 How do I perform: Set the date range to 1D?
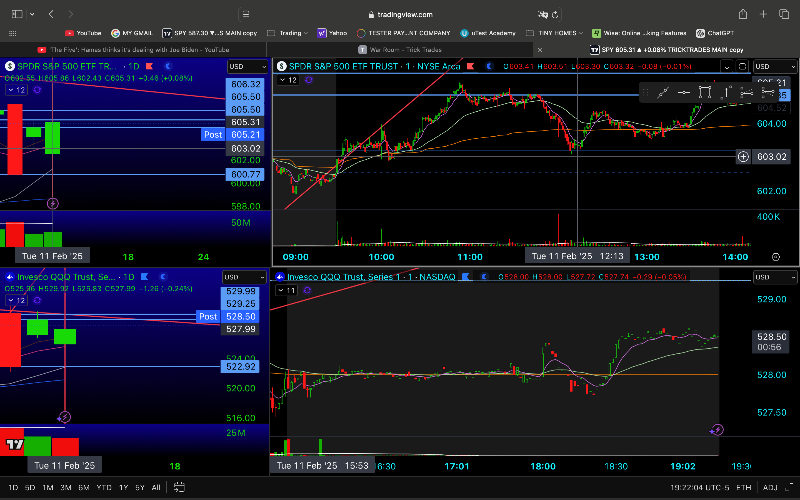click(13, 488)
